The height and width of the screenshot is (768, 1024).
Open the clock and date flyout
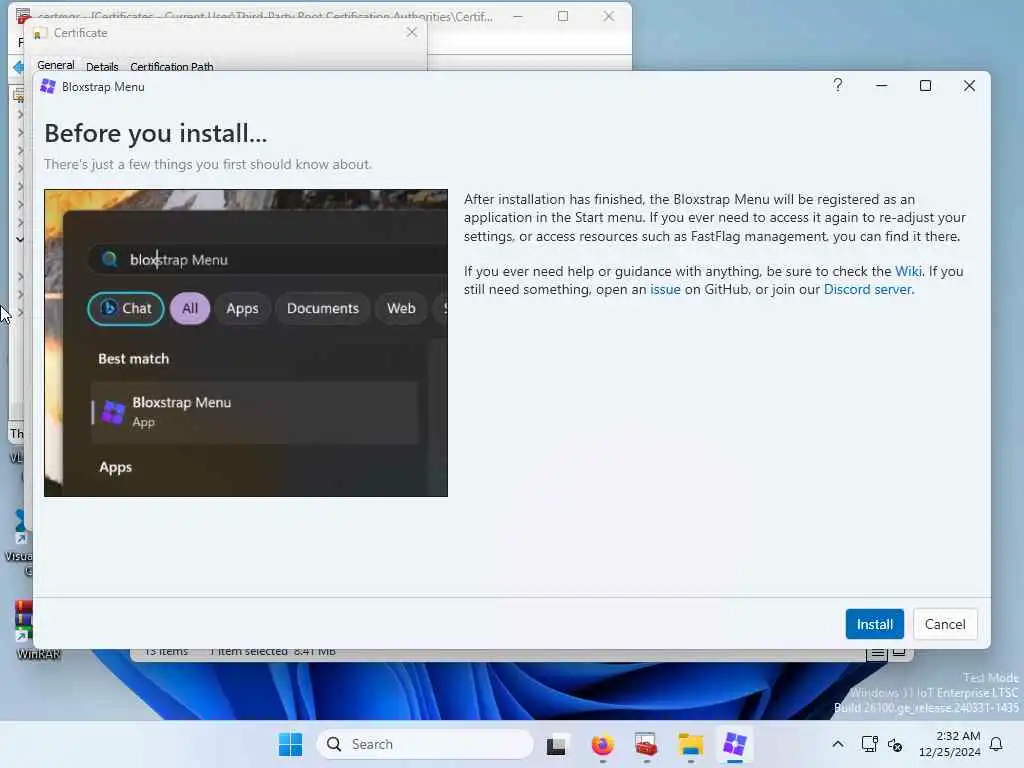click(949, 744)
